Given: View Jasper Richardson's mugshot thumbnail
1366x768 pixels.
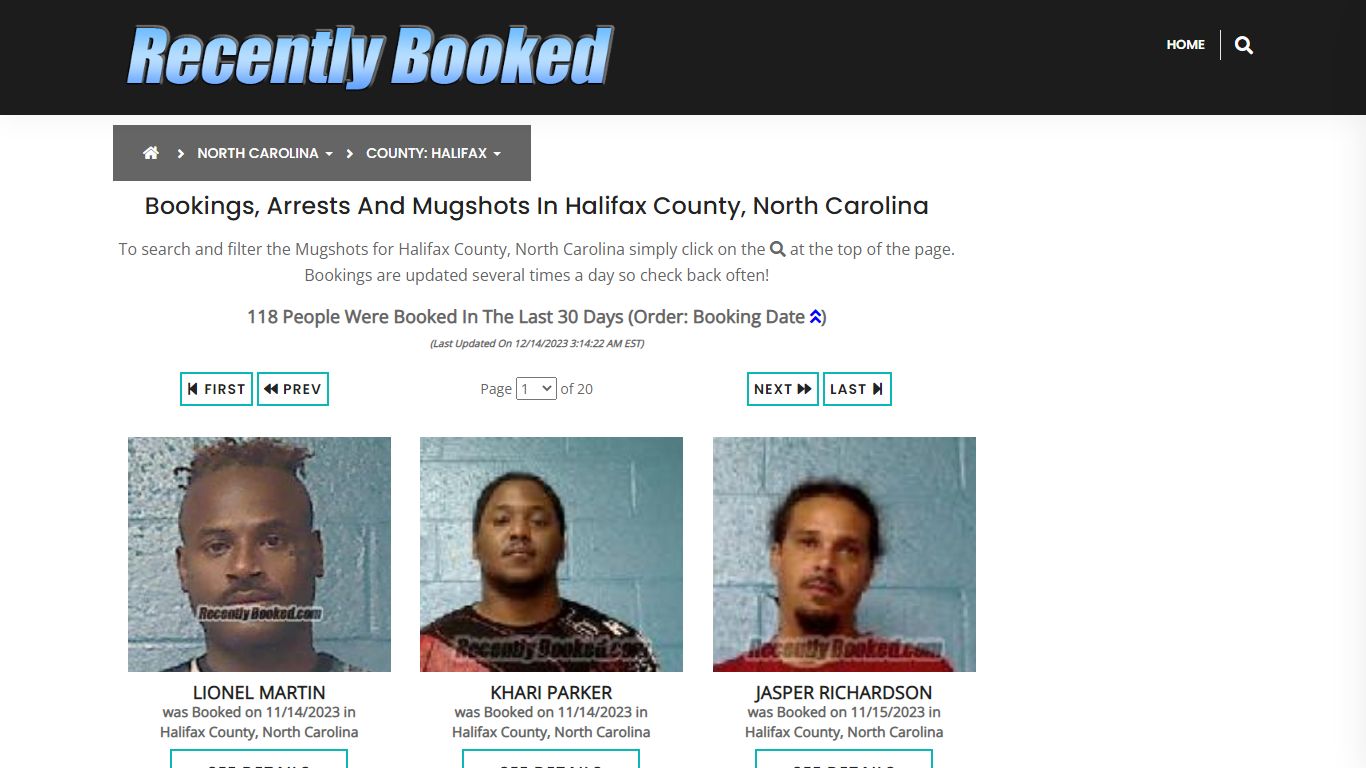Looking at the screenshot, I should 844,554.
